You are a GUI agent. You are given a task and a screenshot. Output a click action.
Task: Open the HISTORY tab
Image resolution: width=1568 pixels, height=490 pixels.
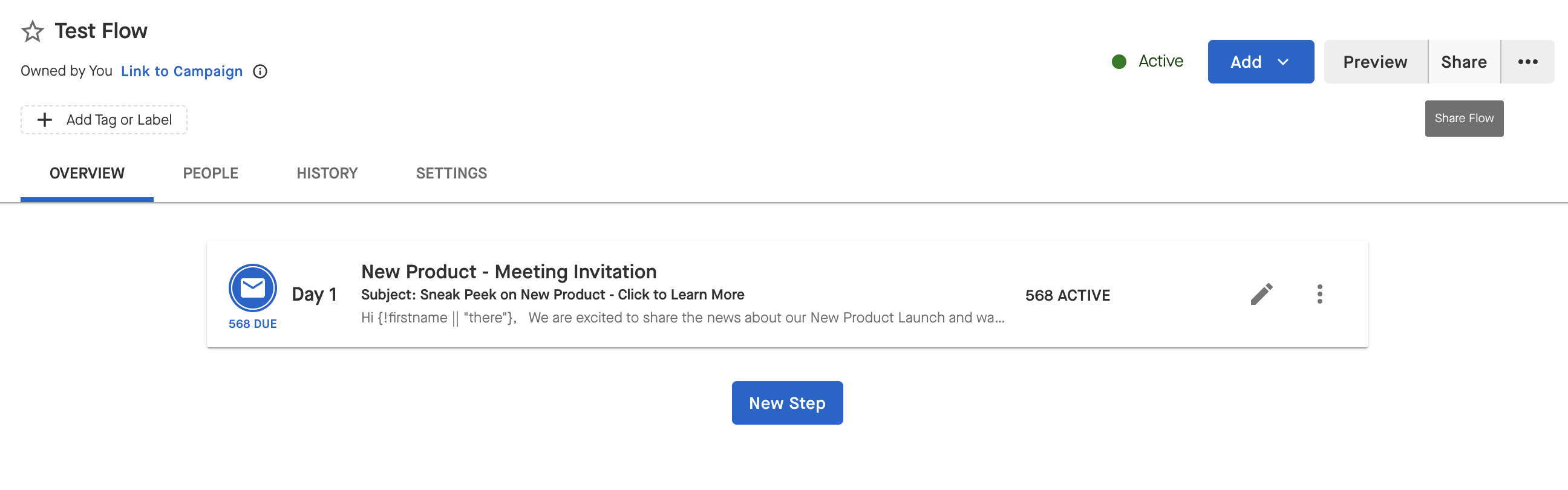click(x=327, y=174)
